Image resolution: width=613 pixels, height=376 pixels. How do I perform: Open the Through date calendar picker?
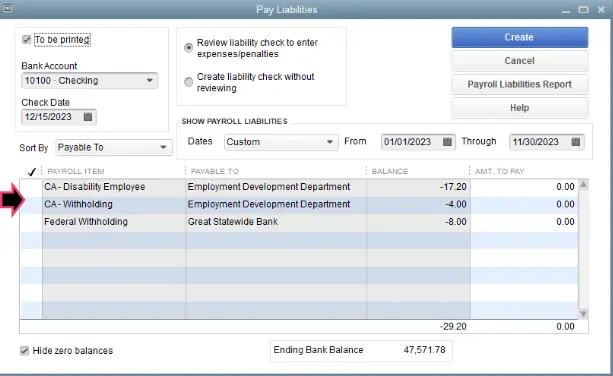click(575, 142)
